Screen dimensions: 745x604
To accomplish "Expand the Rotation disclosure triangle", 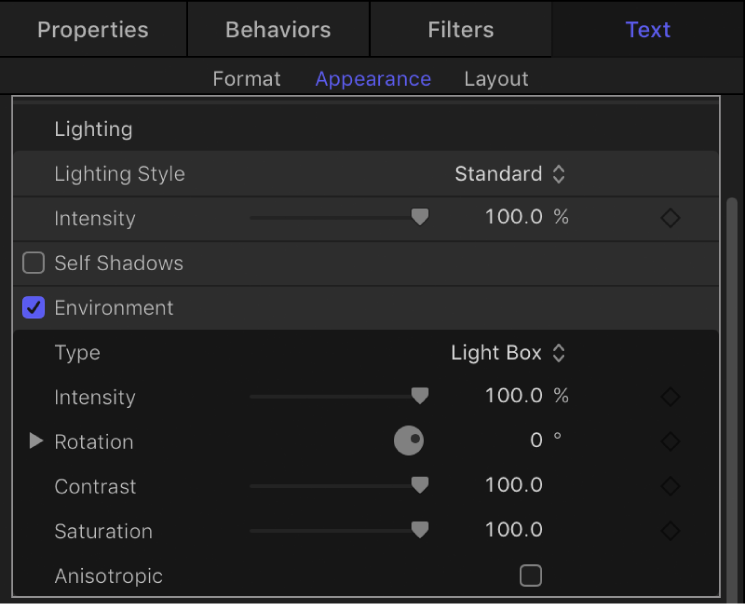I will tap(36, 441).
